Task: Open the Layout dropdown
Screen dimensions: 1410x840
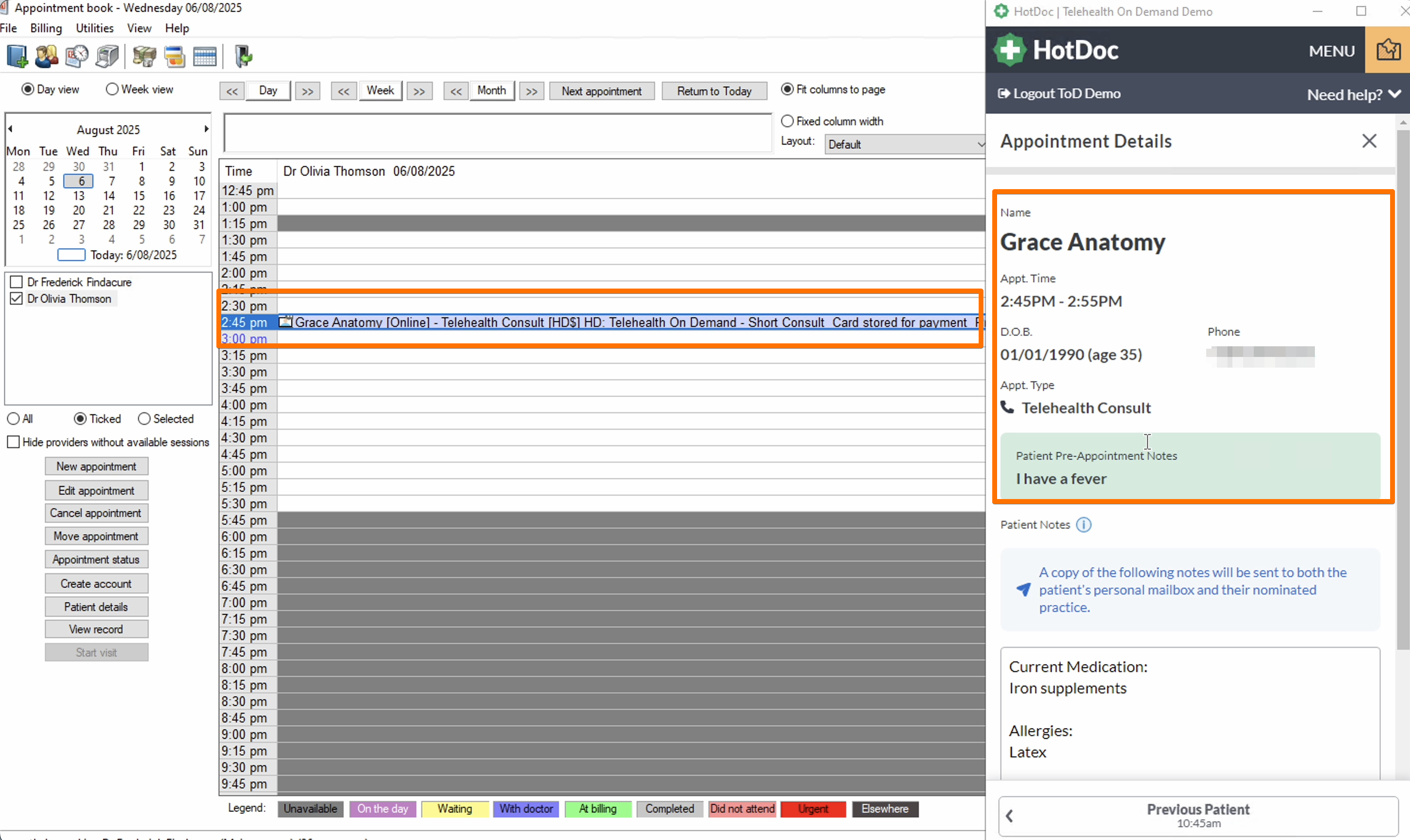Action: (905, 145)
